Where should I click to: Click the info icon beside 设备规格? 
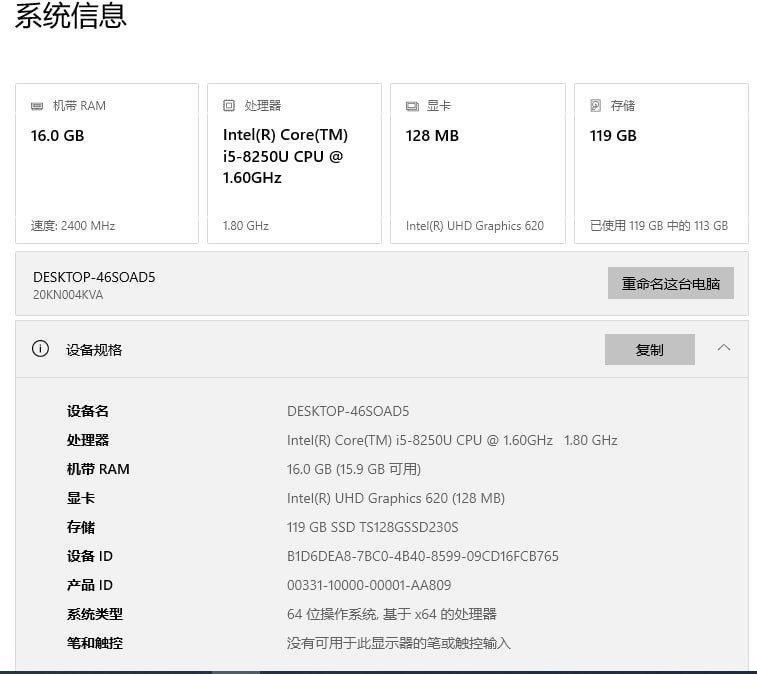[41, 349]
